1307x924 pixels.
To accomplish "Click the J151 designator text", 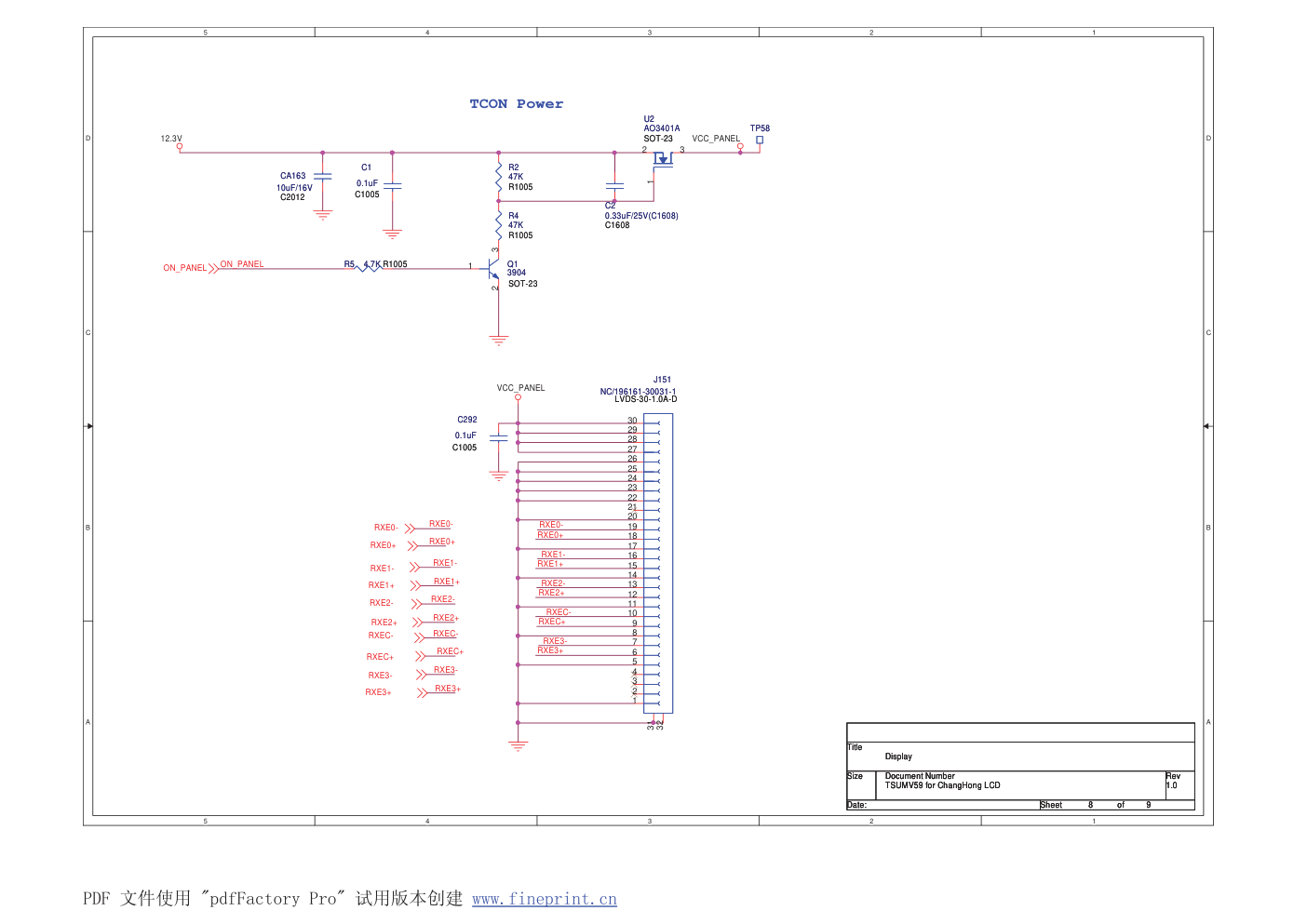I will point(662,380).
